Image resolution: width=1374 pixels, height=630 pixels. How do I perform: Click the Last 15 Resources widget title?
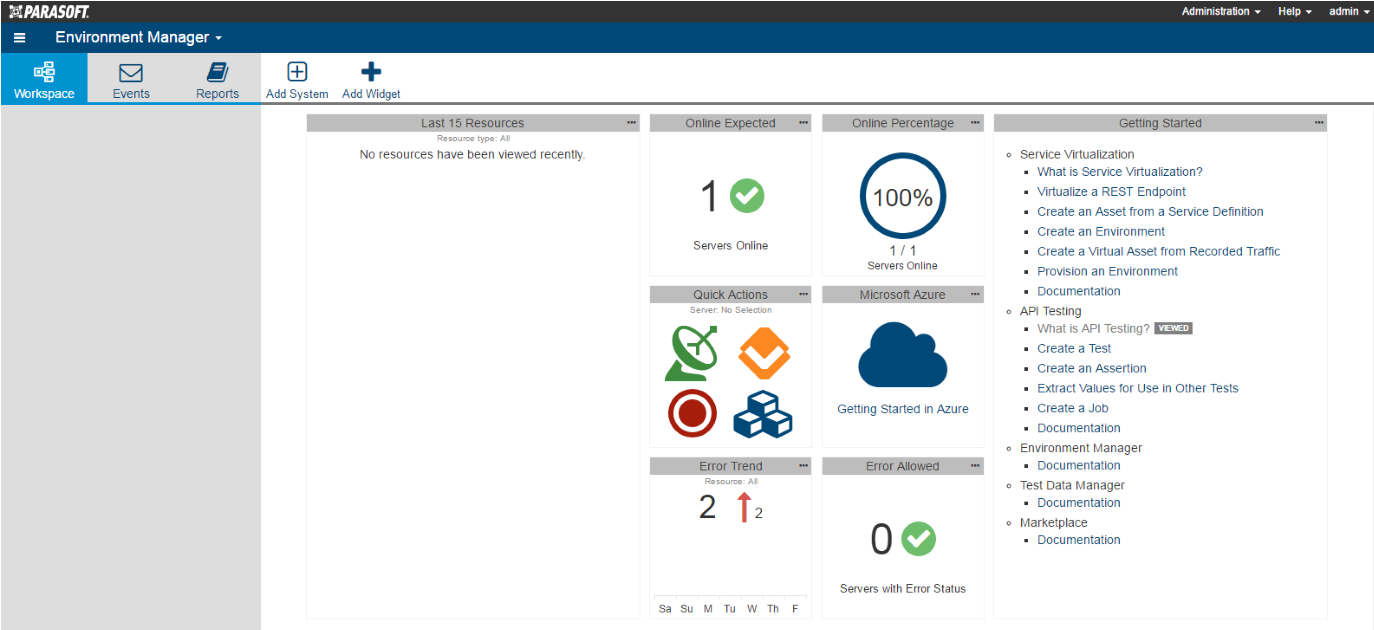coord(472,123)
